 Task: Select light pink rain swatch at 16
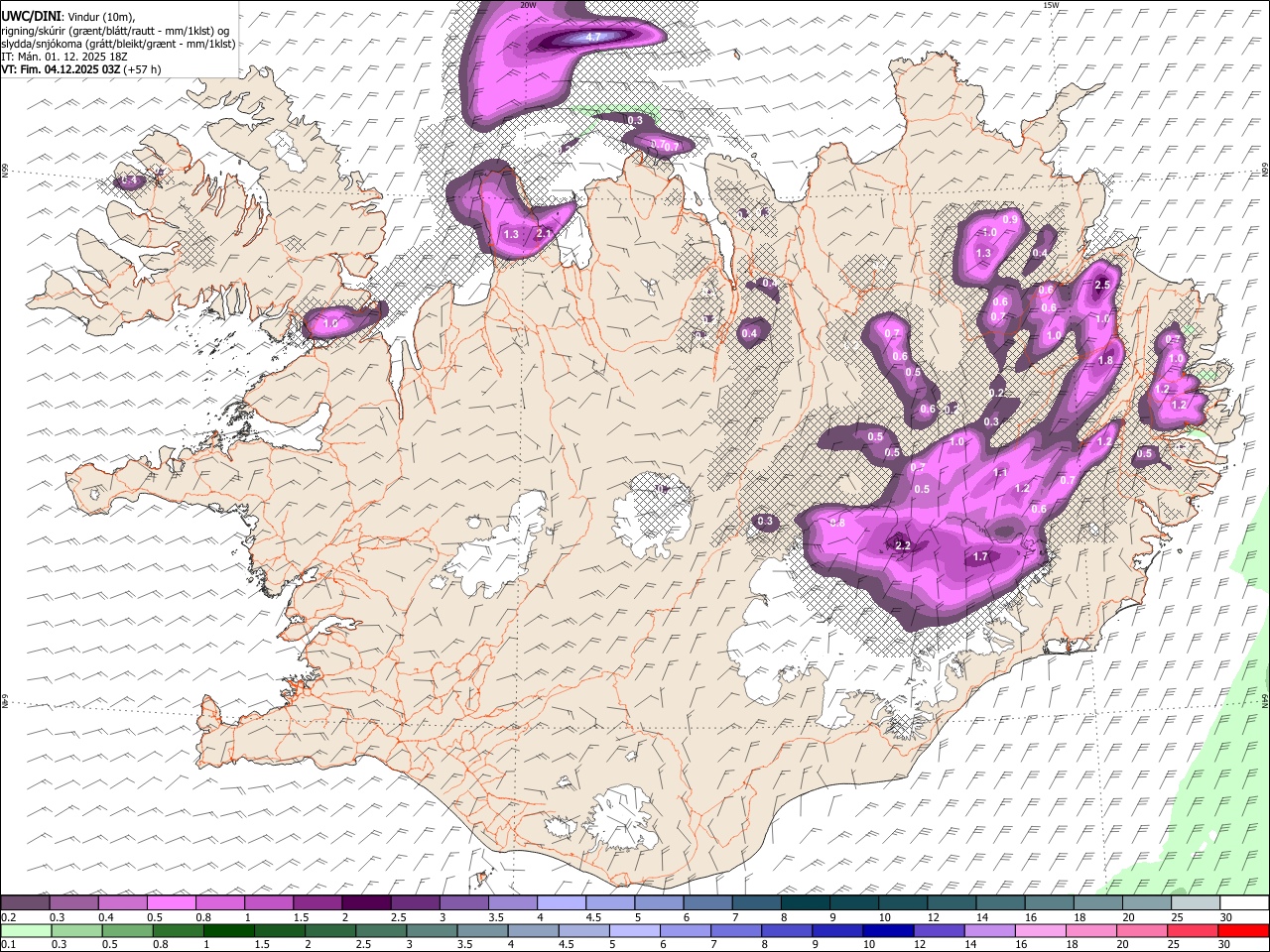[1040, 930]
